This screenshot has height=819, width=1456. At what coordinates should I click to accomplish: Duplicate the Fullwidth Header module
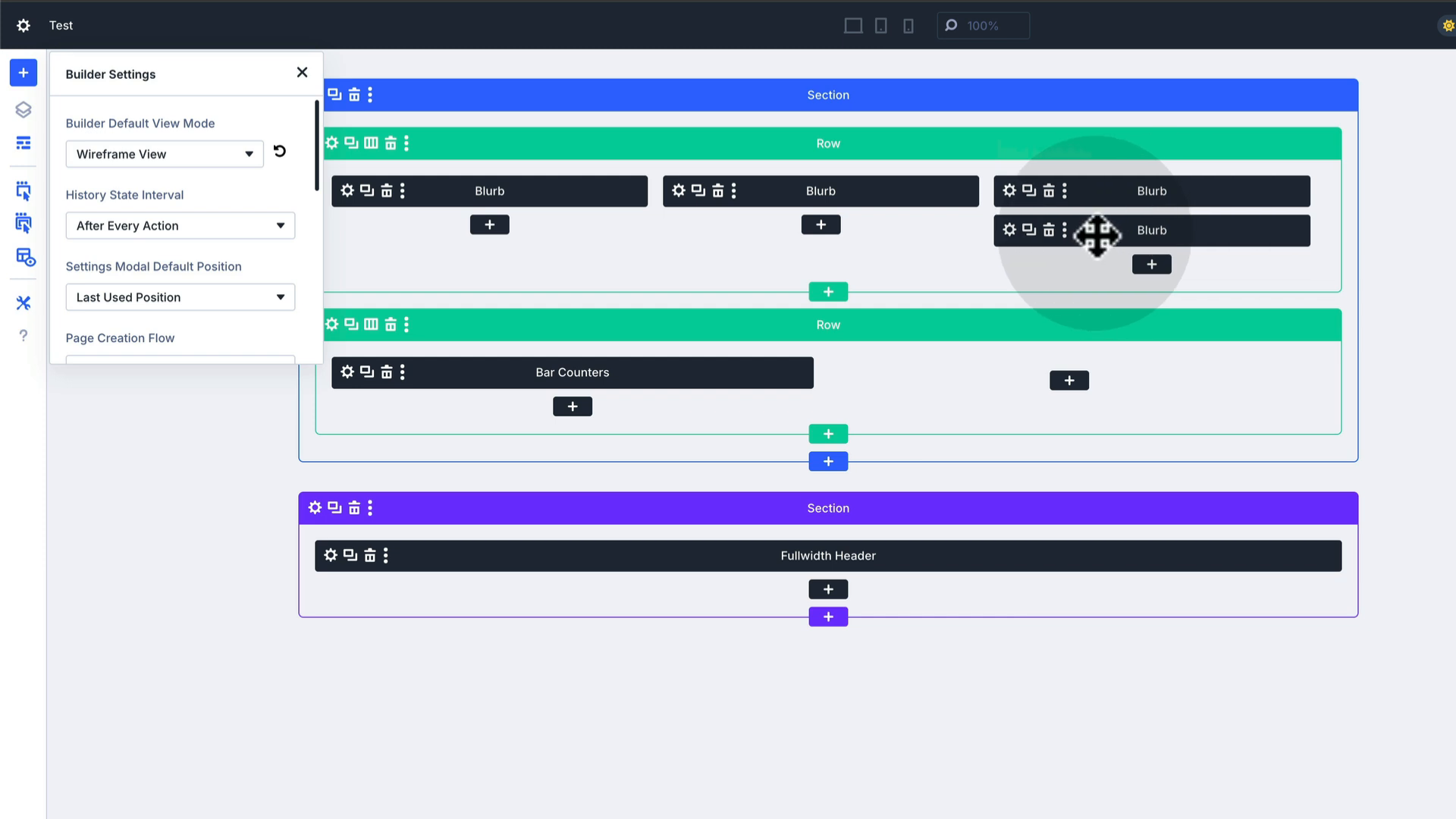[350, 555]
